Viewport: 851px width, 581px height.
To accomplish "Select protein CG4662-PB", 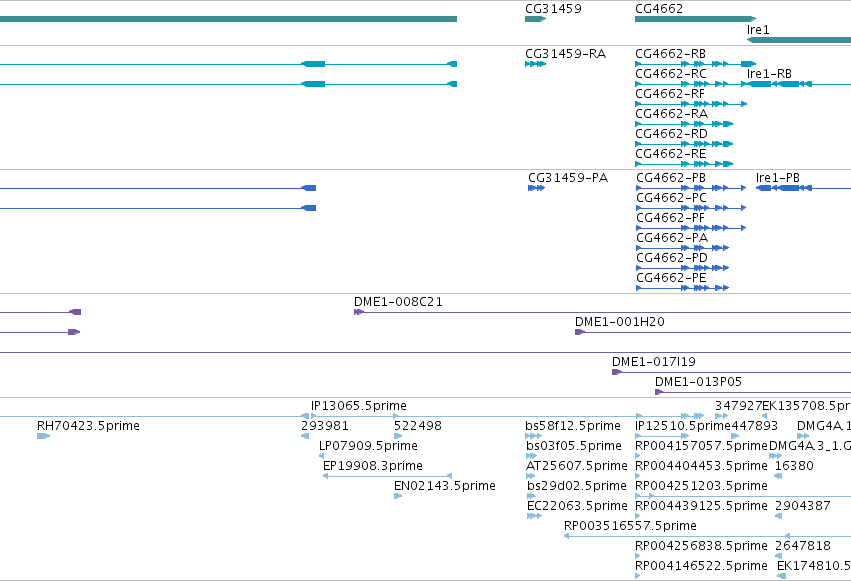I will coord(671,178).
